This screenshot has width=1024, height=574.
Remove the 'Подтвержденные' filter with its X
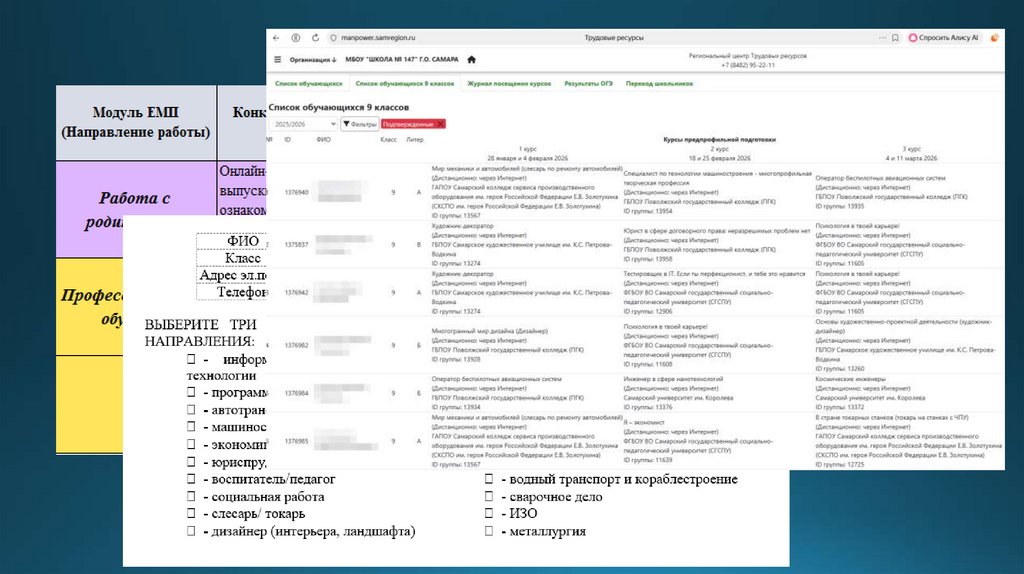[x=441, y=124]
